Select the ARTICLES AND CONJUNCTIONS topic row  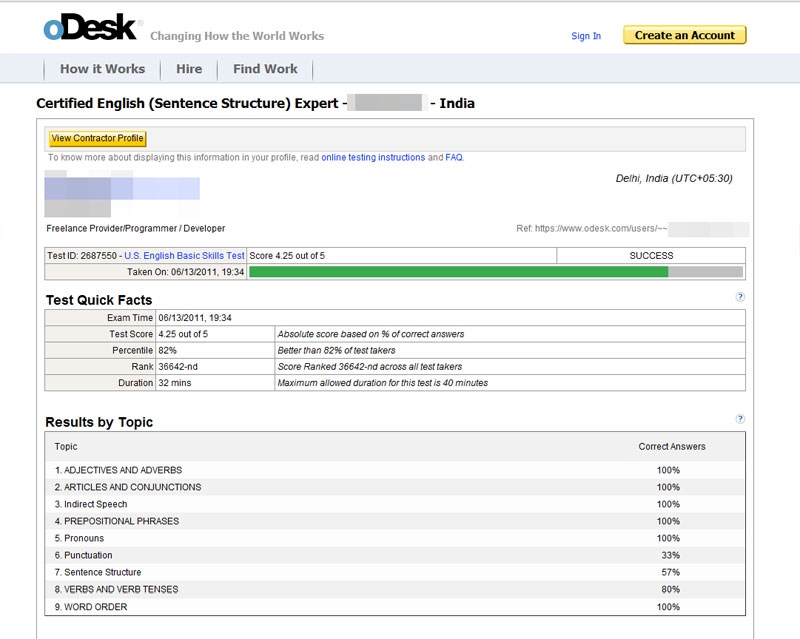pyautogui.click(x=395, y=487)
